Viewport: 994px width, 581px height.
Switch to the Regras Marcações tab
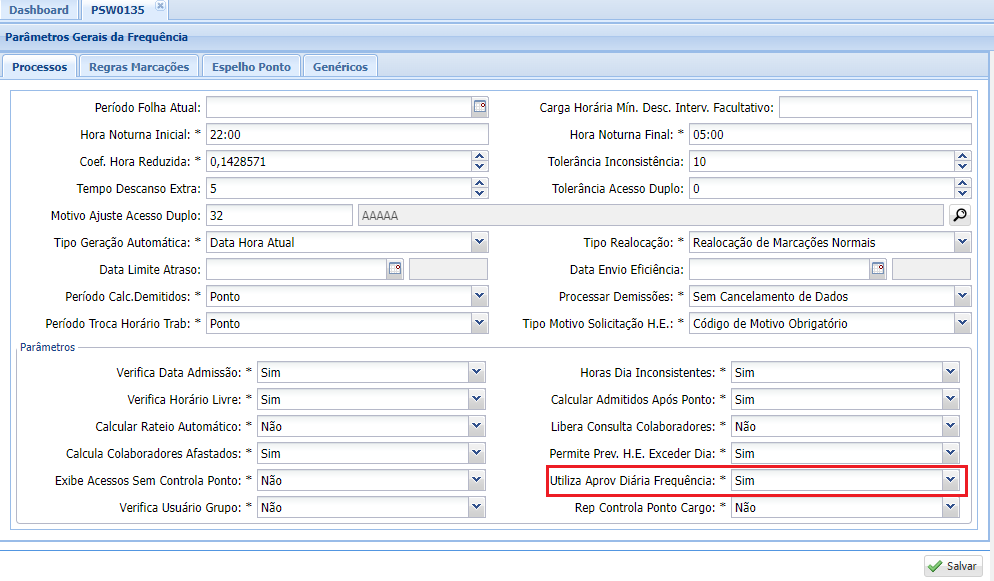click(x=139, y=67)
